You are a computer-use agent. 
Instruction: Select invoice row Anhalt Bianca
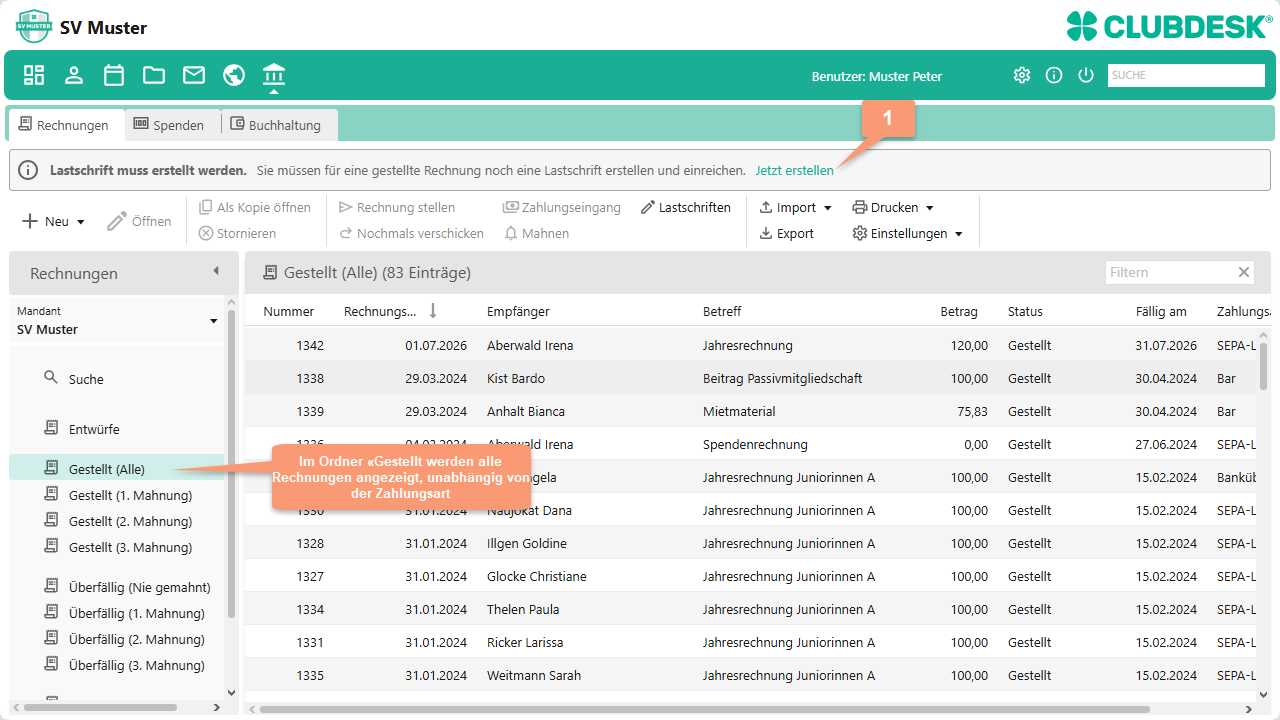click(751, 411)
